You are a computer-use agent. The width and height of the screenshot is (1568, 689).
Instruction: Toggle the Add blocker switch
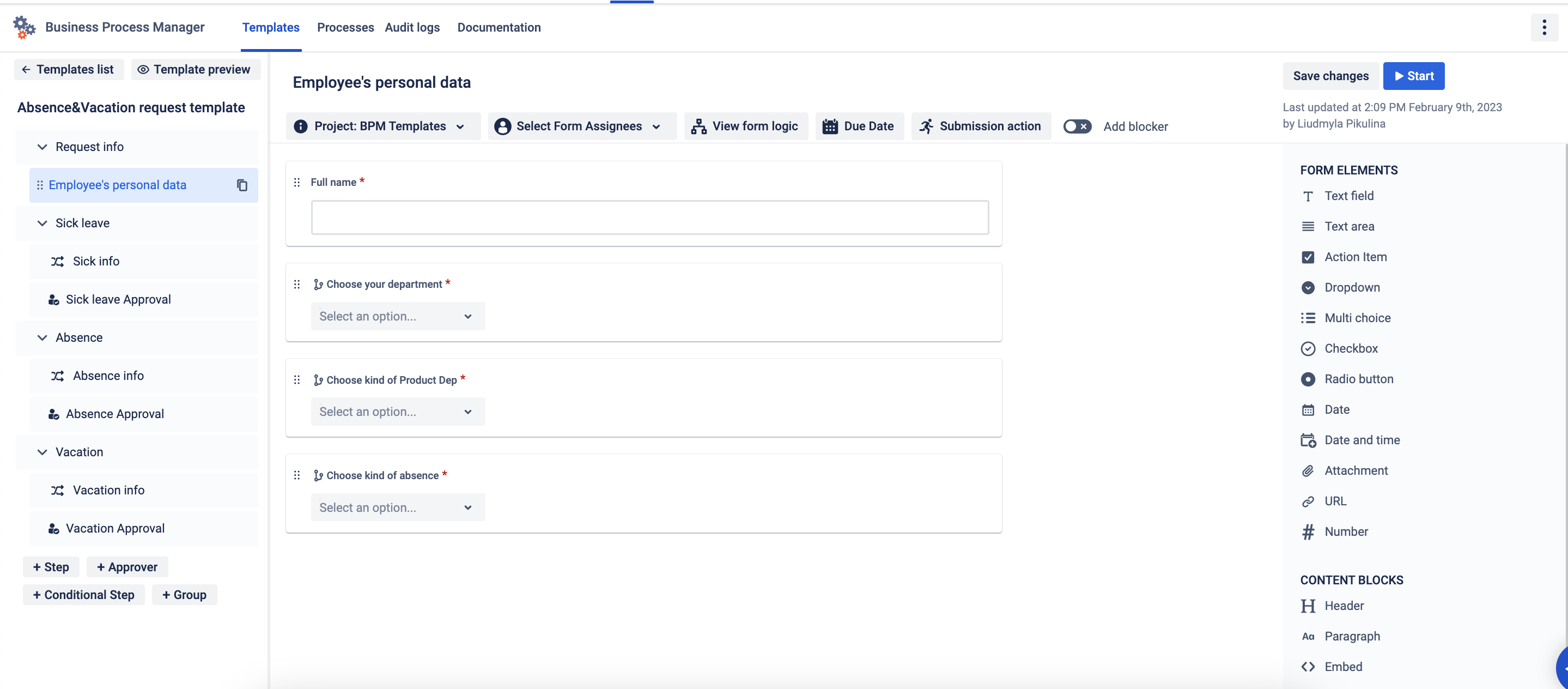coord(1077,126)
